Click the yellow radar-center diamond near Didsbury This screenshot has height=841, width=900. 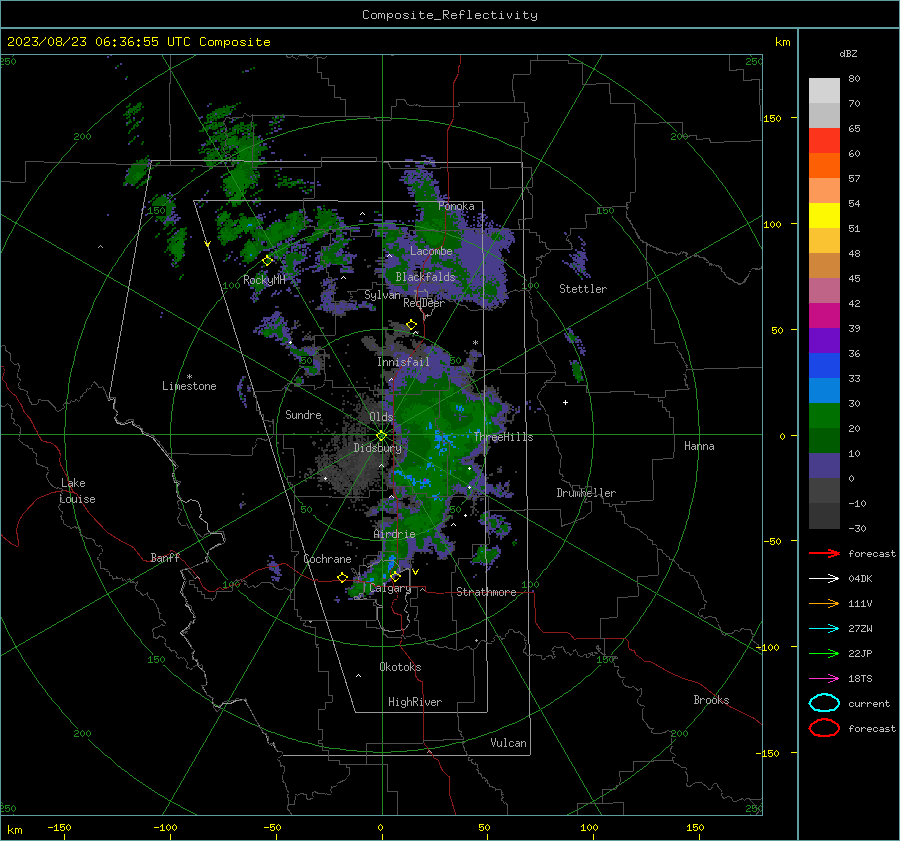(381, 436)
